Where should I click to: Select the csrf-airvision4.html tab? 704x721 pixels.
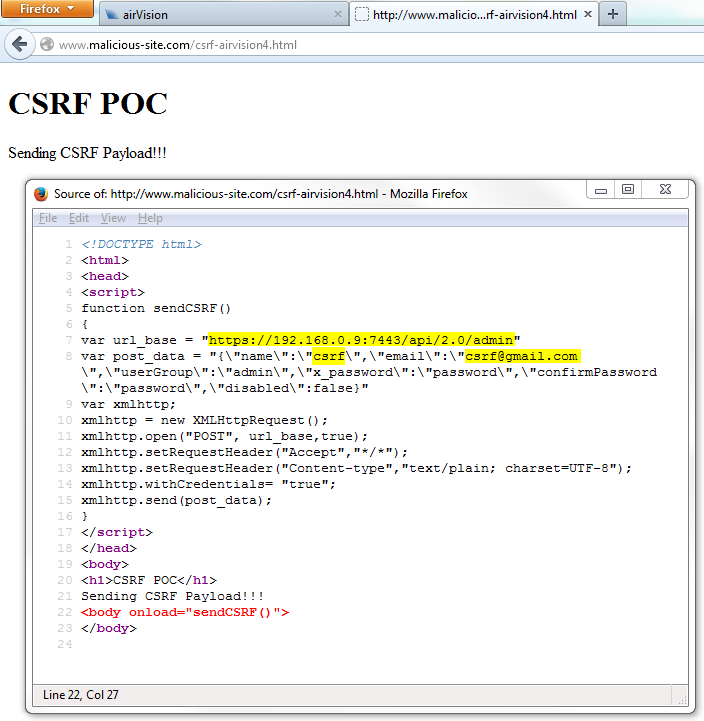point(474,15)
